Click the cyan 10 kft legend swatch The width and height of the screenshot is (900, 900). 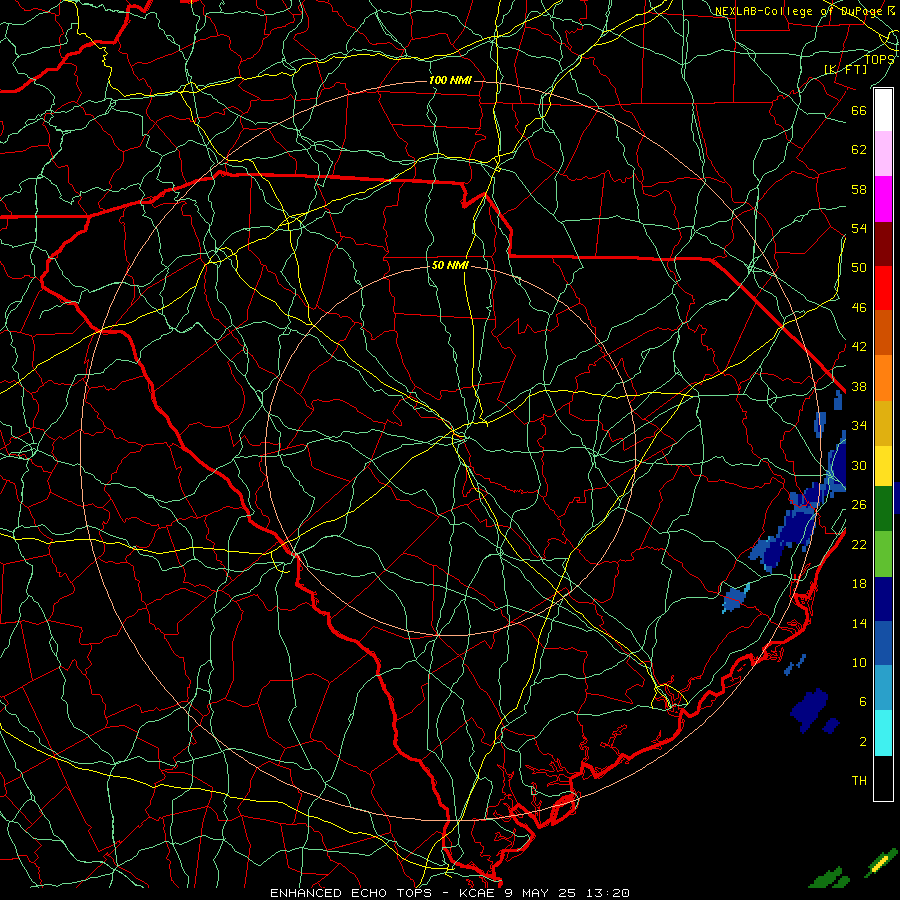(x=883, y=733)
